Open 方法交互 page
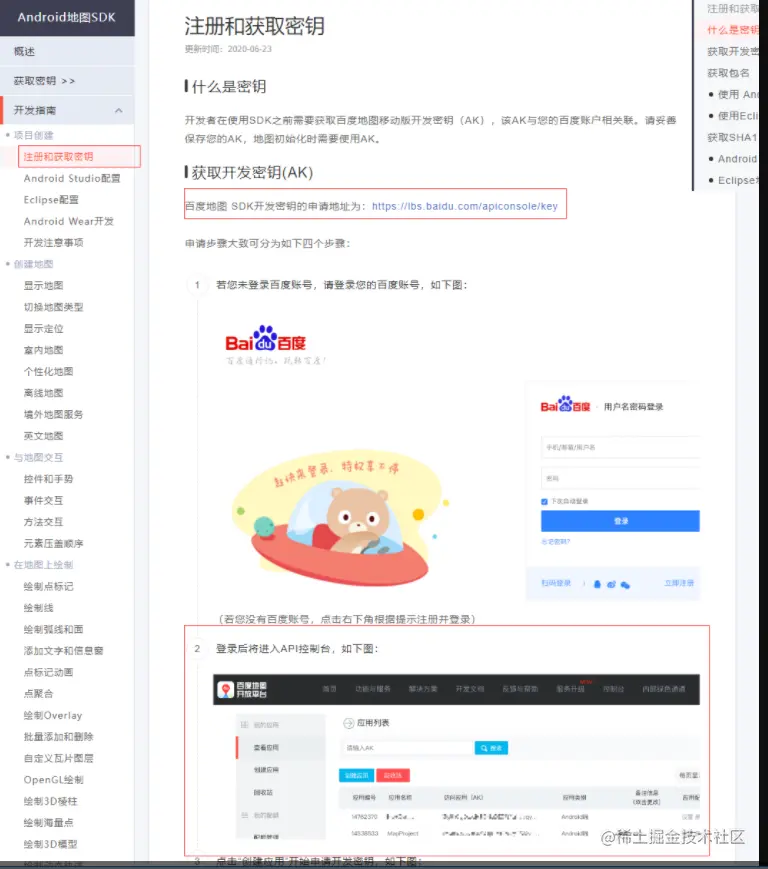 click(43, 522)
